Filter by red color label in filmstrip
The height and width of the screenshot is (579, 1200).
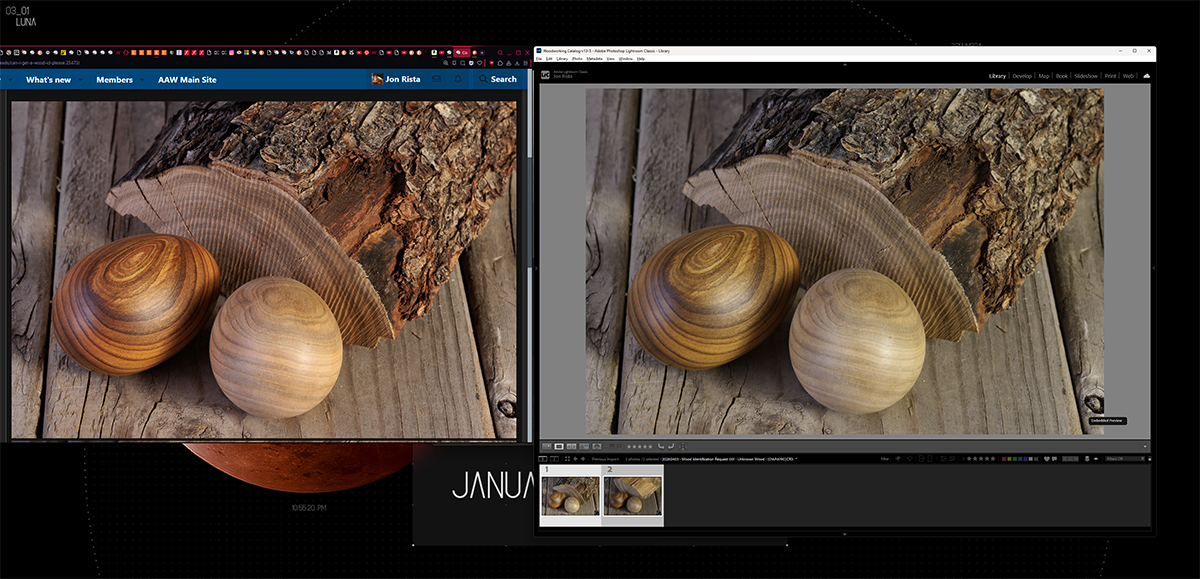pos(1004,459)
